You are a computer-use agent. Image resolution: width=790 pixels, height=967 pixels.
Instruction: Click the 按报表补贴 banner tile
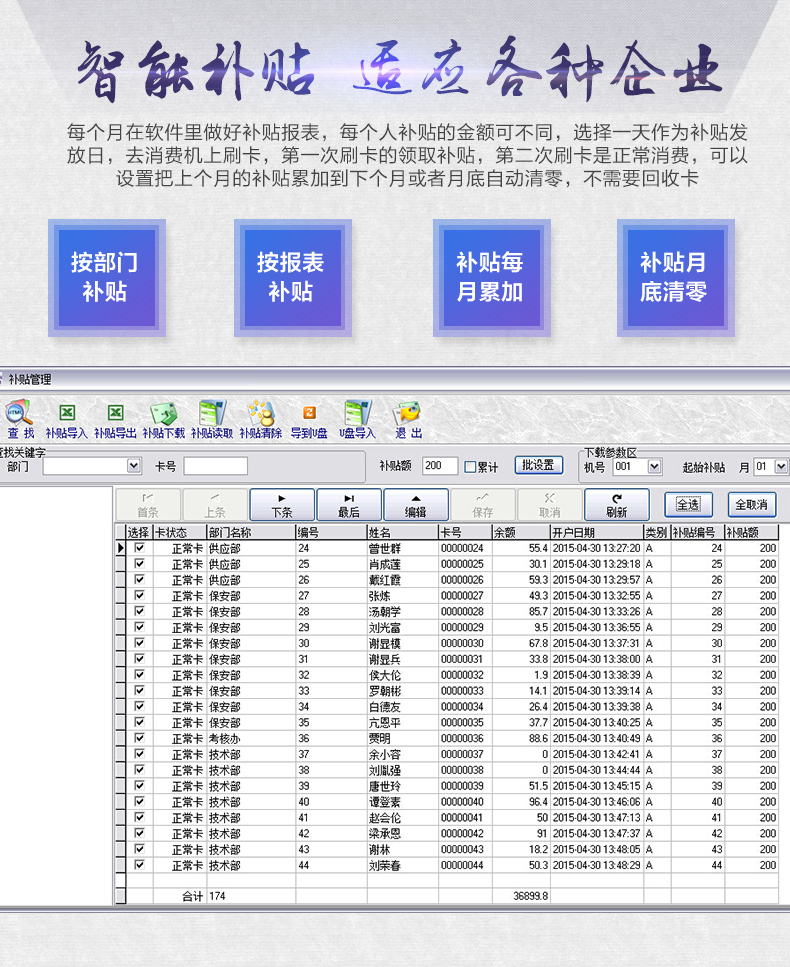point(292,278)
